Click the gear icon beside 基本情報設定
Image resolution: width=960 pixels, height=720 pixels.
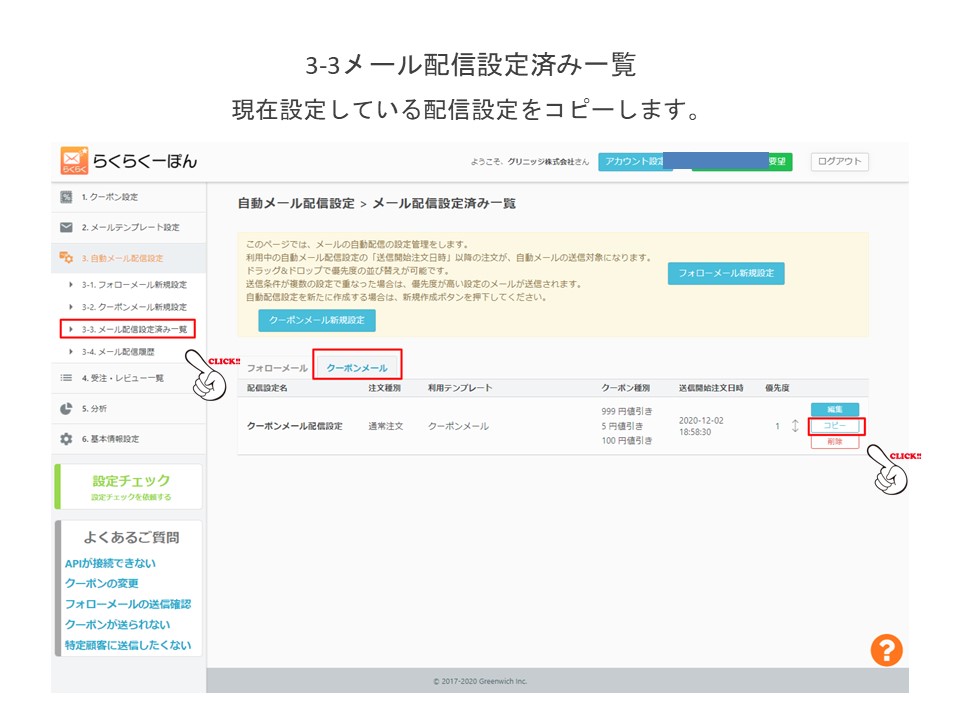(66, 439)
